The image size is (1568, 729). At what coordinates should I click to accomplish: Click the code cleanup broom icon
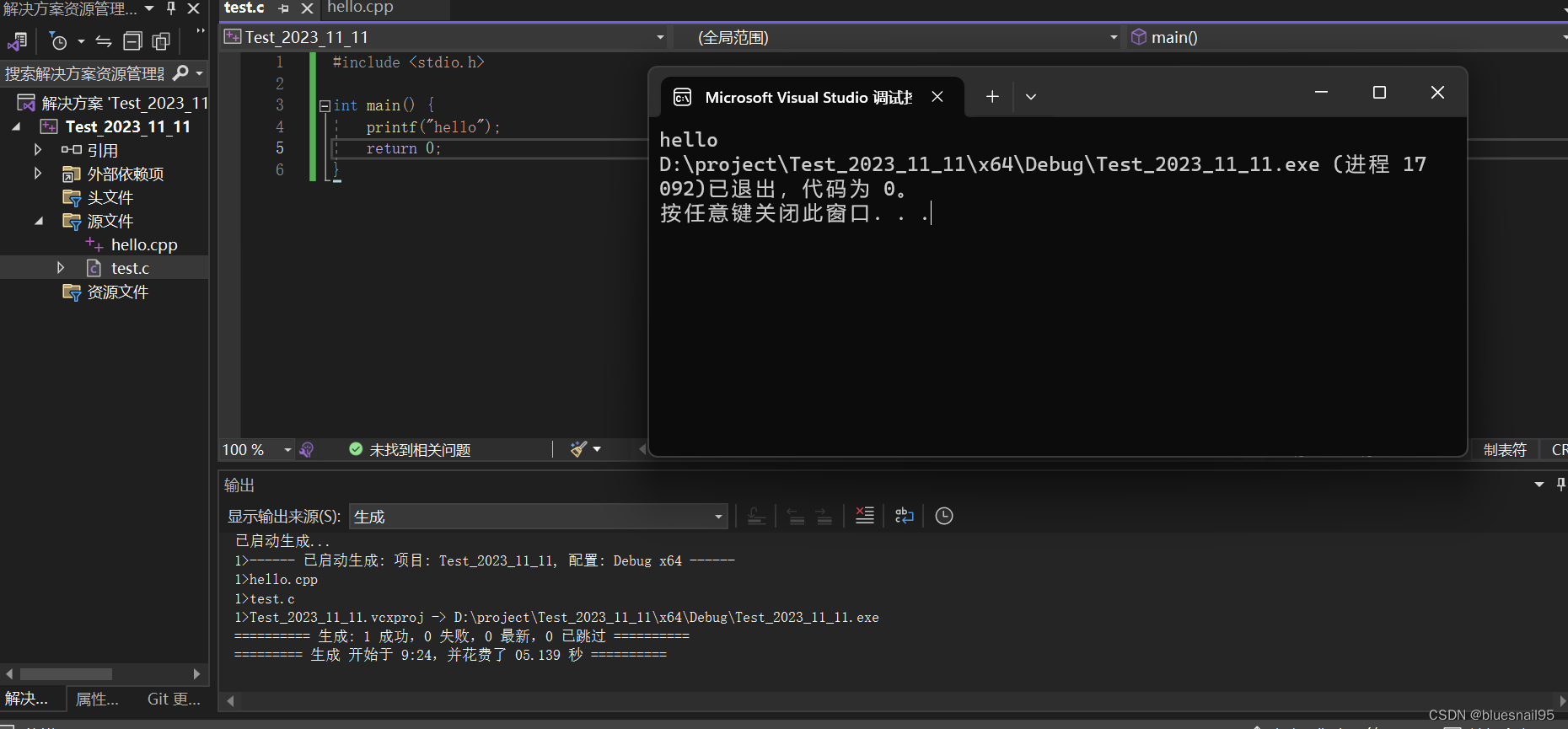pyautogui.click(x=577, y=449)
